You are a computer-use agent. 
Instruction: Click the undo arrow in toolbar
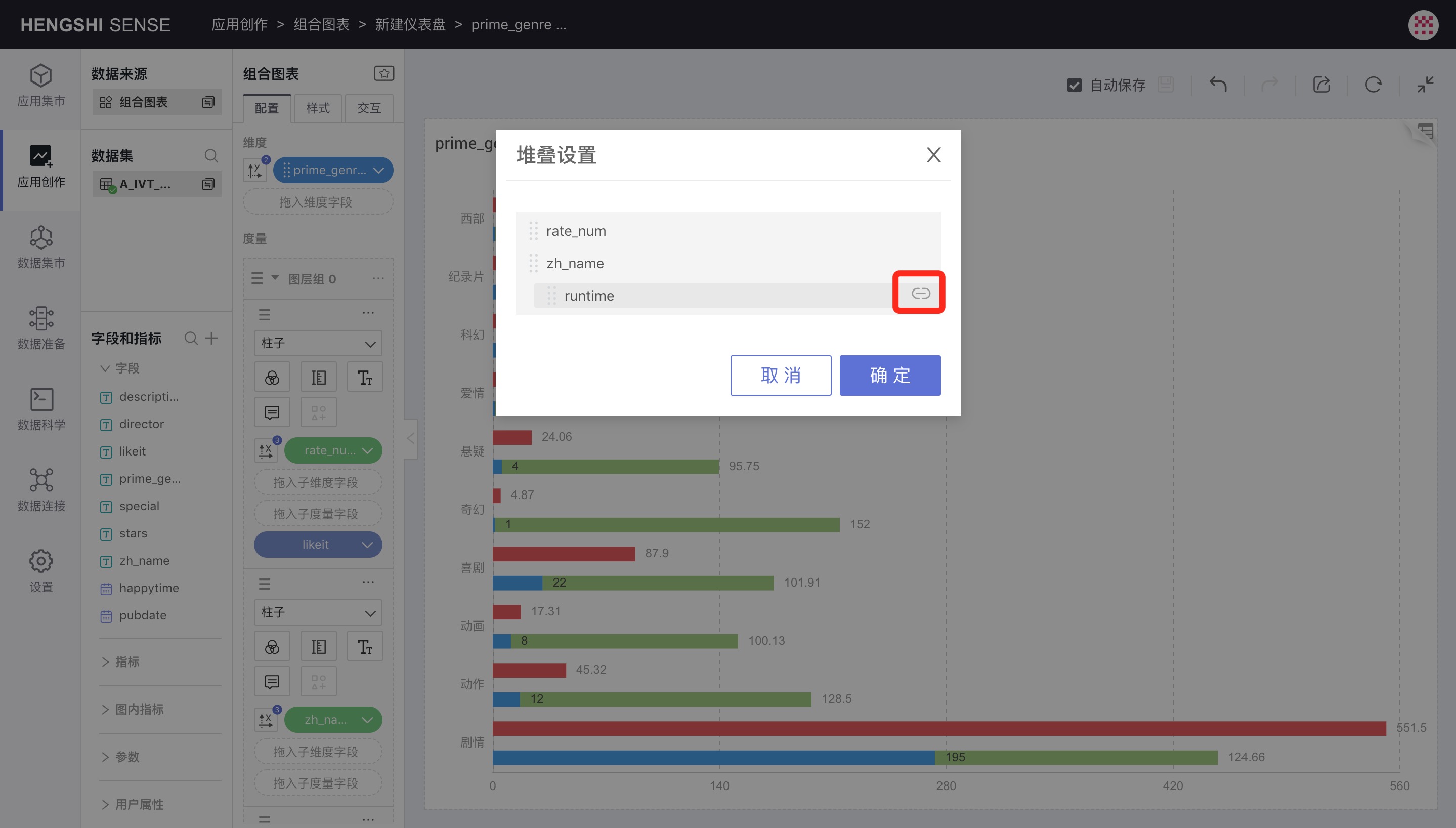pos(1217,86)
